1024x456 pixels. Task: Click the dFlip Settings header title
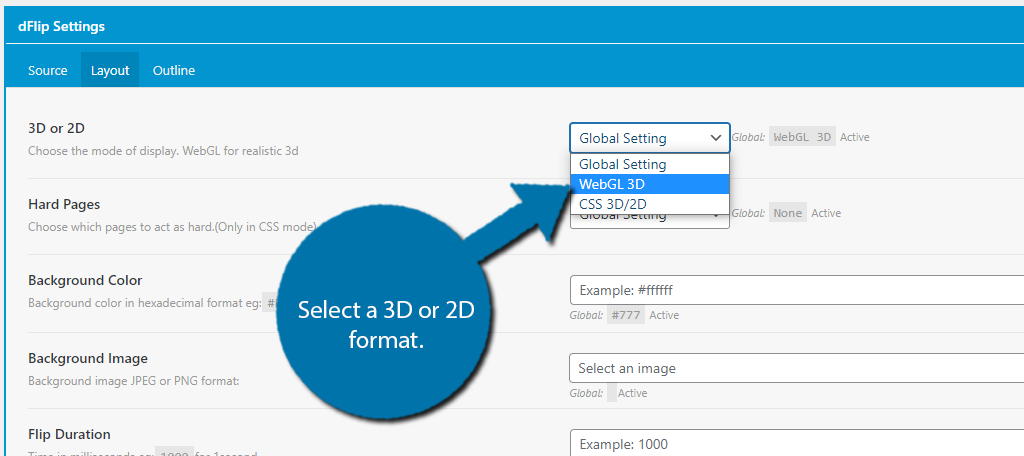[61, 27]
